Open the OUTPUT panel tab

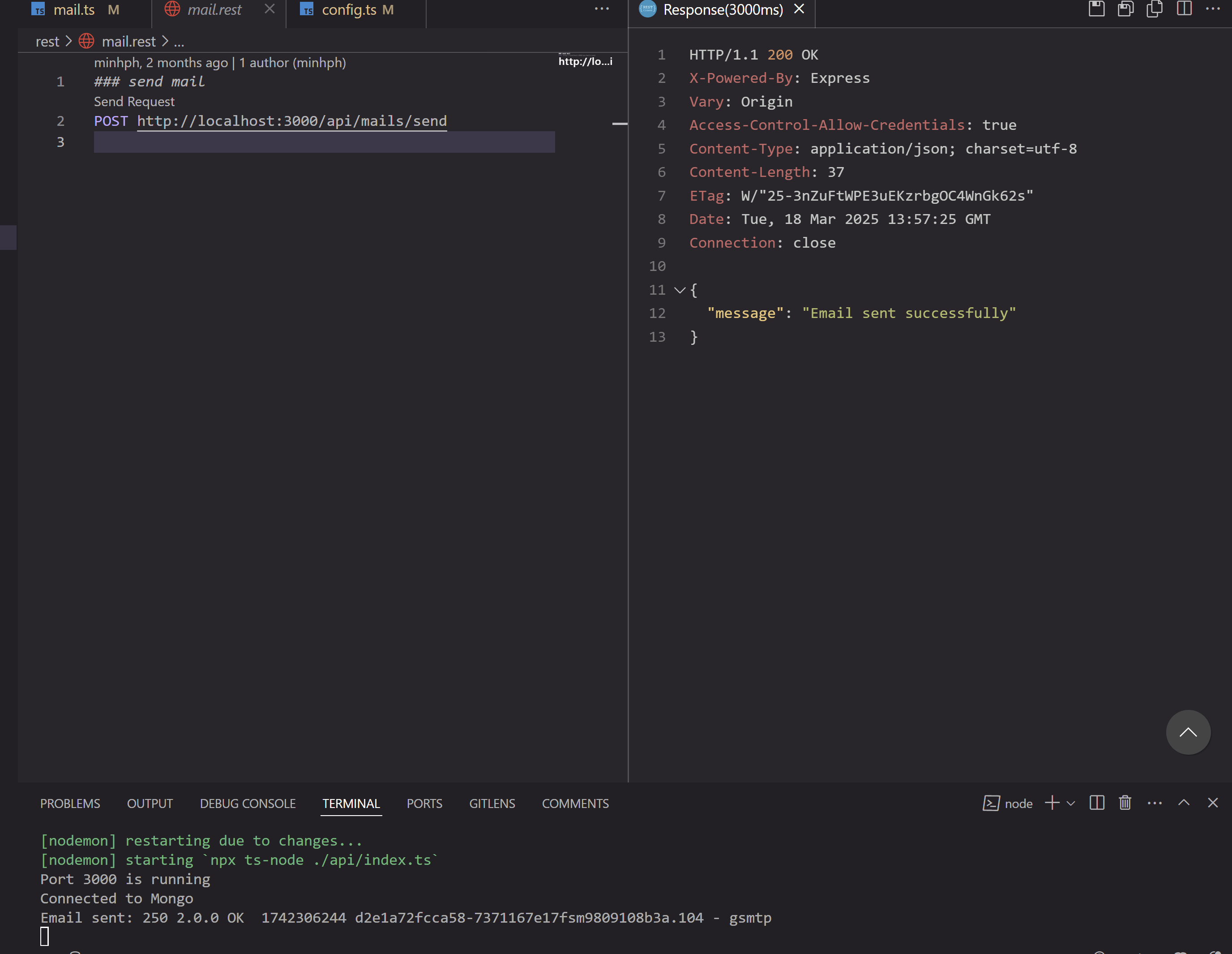pyautogui.click(x=150, y=803)
